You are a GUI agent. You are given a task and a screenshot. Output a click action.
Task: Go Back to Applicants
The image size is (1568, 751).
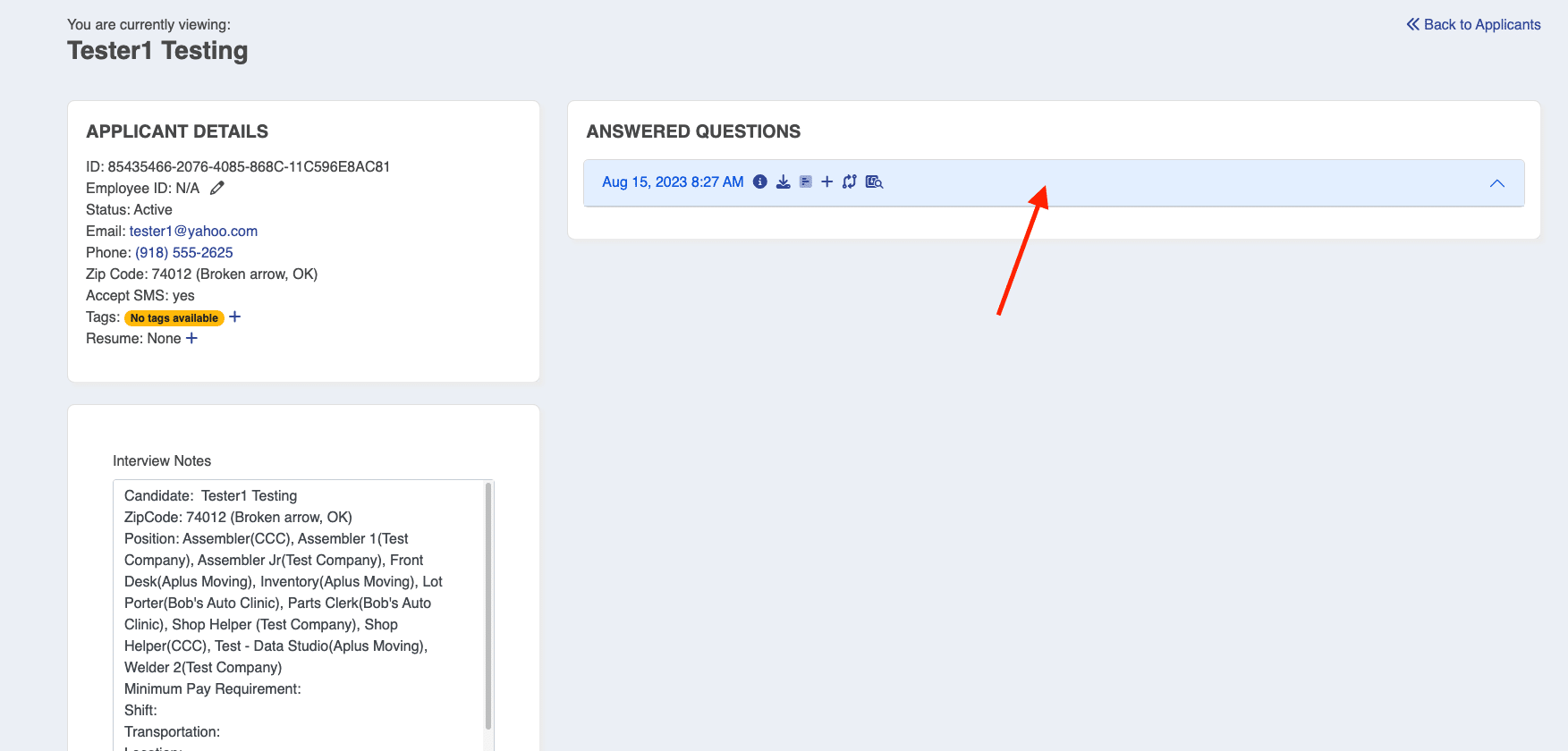click(x=1473, y=25)
